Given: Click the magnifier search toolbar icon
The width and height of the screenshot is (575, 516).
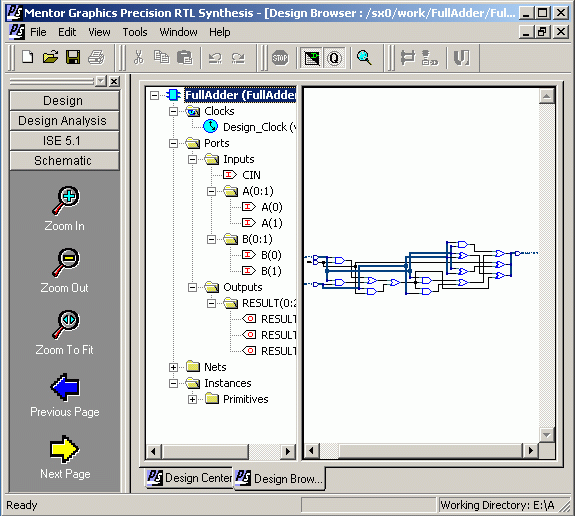Looking at the screenshot, I should pos(364,58).
